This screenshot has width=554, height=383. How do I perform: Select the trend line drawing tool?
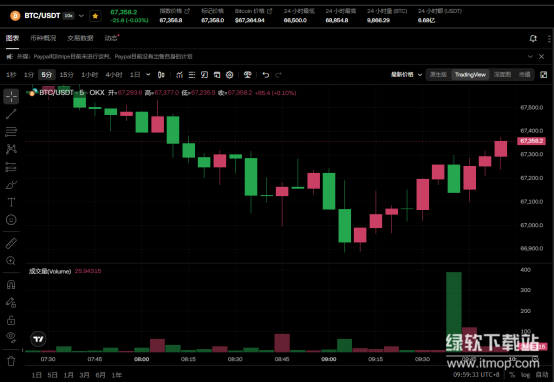(11, 114)
